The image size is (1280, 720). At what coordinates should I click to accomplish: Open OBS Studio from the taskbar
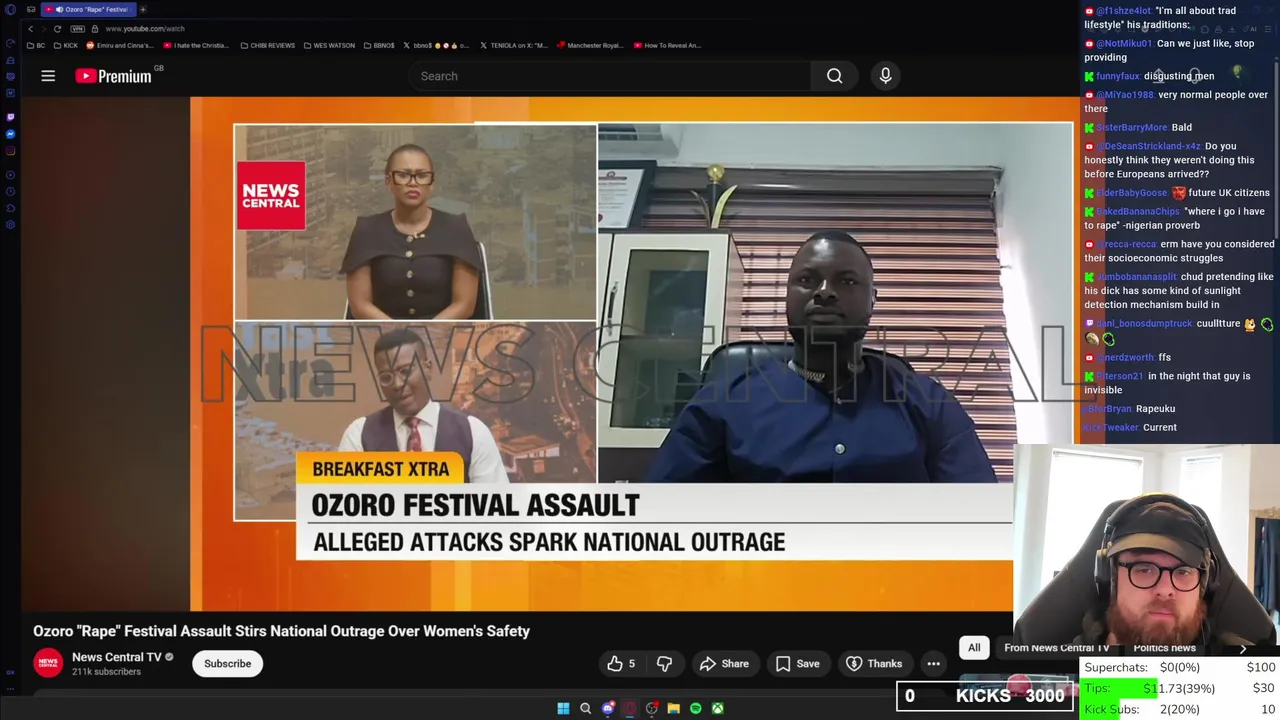651,709
